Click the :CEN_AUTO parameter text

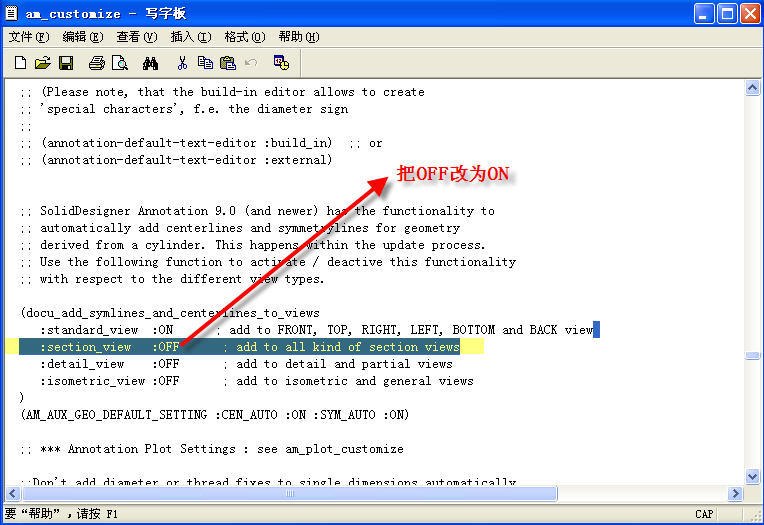pyautogui.click(x=246, y=415)
